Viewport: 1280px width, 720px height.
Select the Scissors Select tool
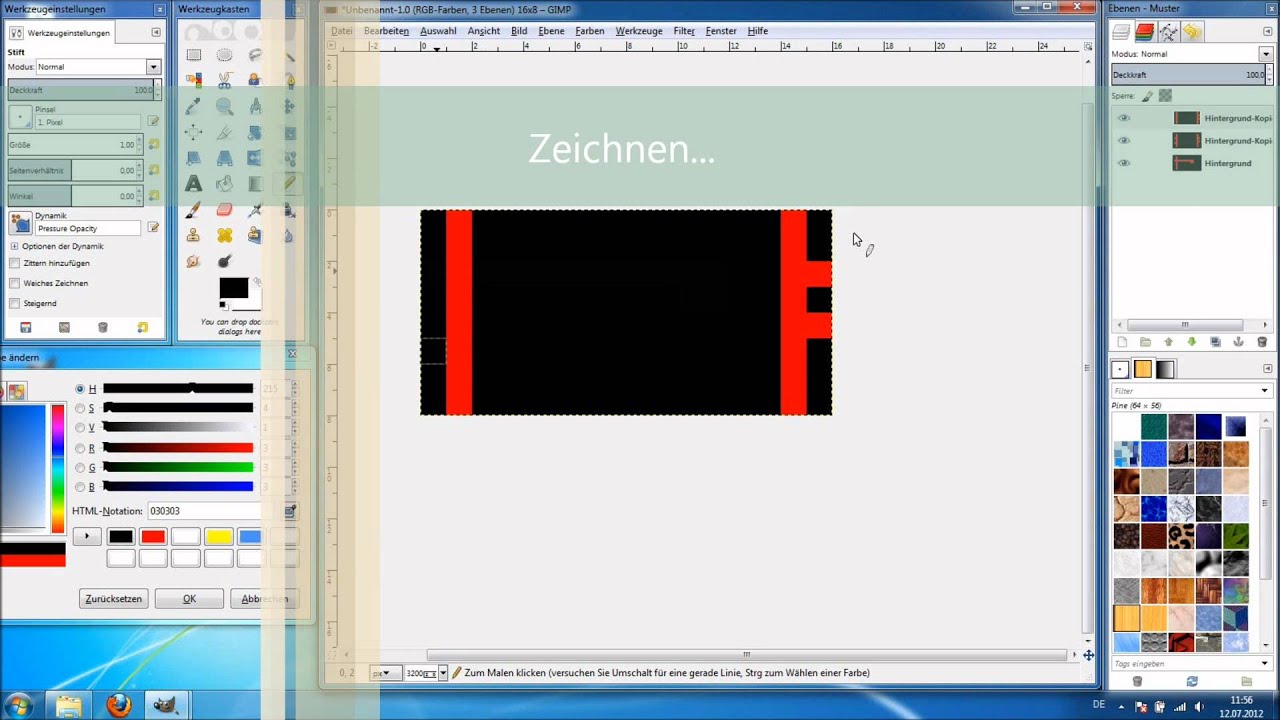(x=224, y=79)
